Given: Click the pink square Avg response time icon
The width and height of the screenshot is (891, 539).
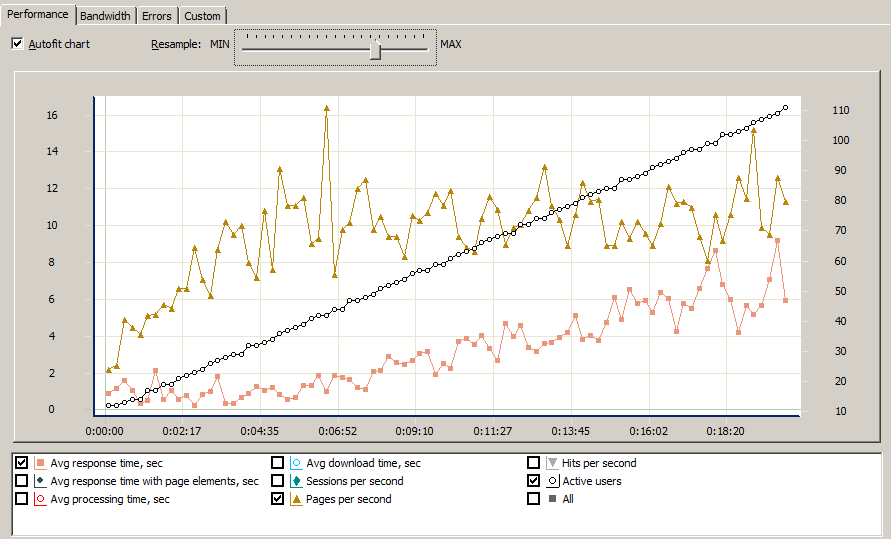Looking at the screenshot, I should (40, 463).
